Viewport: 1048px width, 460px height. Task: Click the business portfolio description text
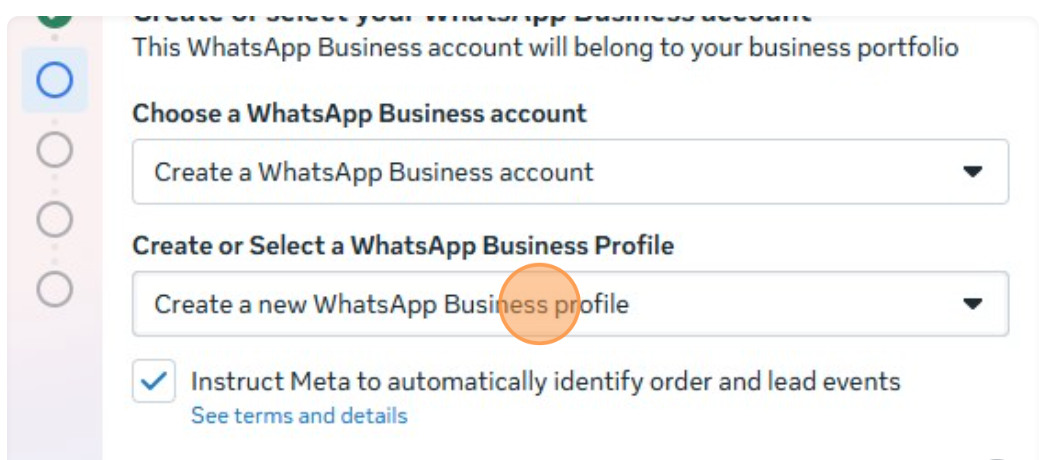(x=545, y=47)
